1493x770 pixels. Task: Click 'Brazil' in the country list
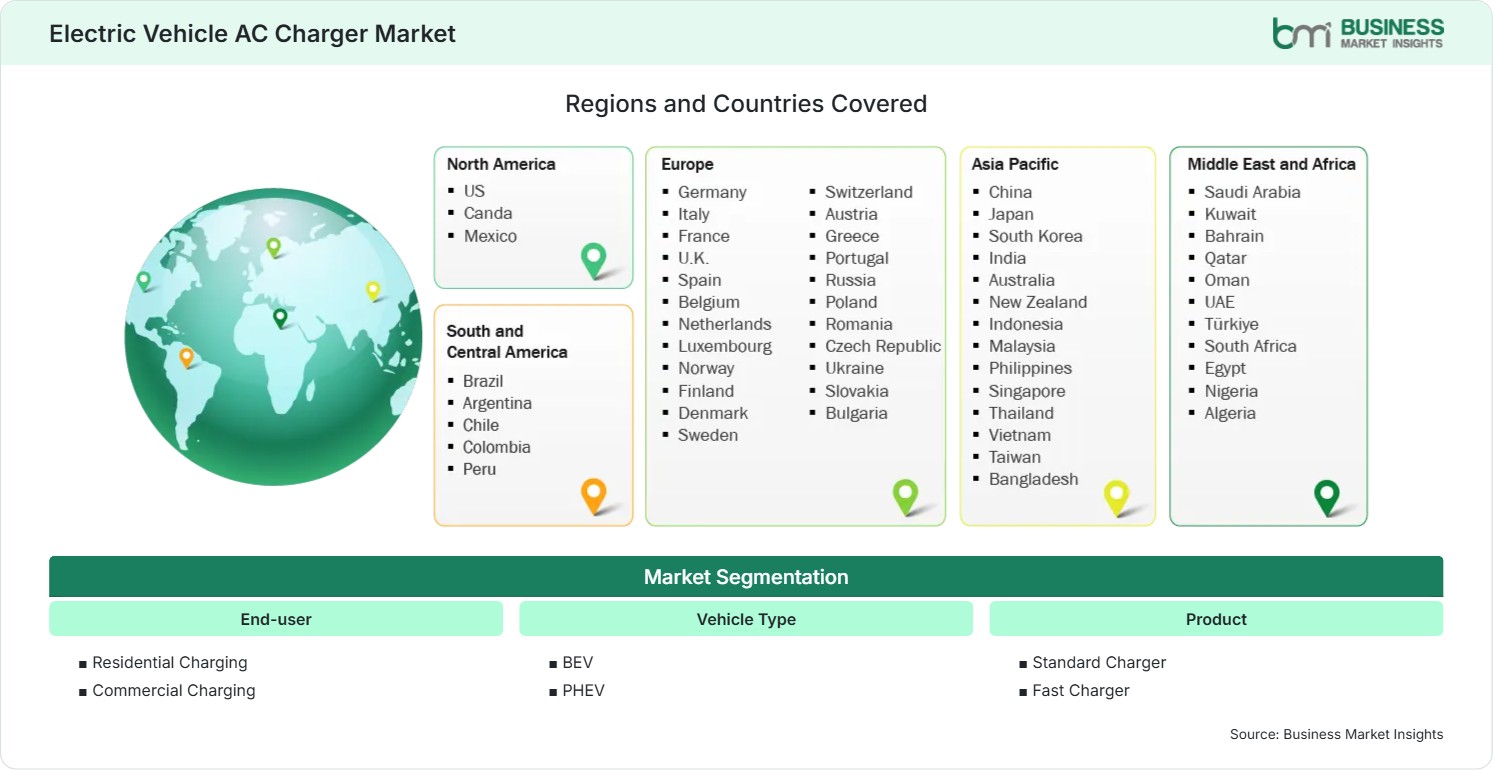[x=483, y=381]
